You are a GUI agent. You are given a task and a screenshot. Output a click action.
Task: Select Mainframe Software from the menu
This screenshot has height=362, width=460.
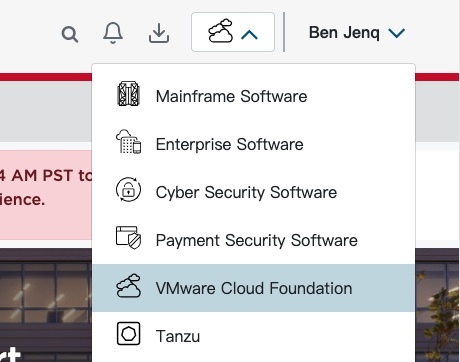254,96
